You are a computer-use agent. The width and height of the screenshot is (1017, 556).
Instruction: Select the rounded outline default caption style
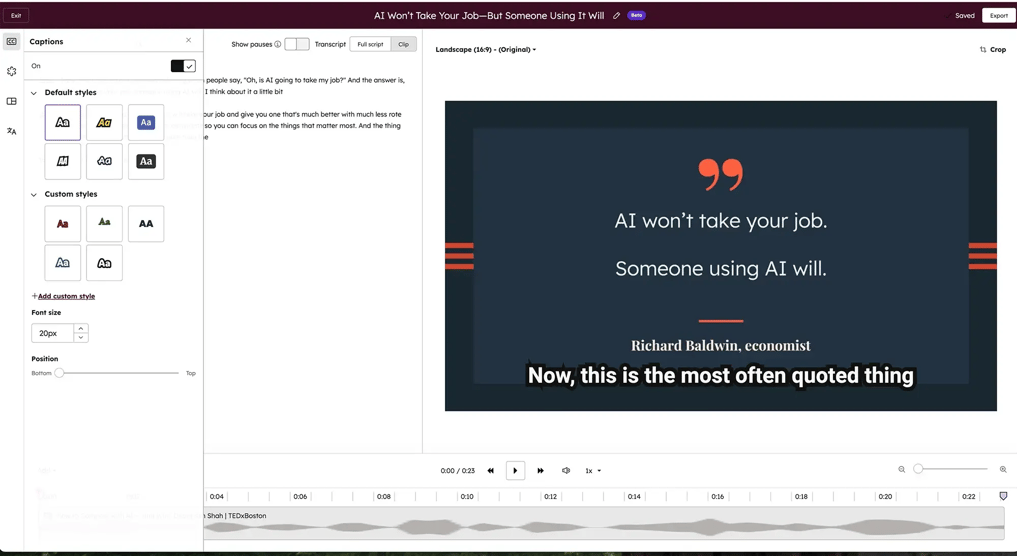click(x=104, y=161)
